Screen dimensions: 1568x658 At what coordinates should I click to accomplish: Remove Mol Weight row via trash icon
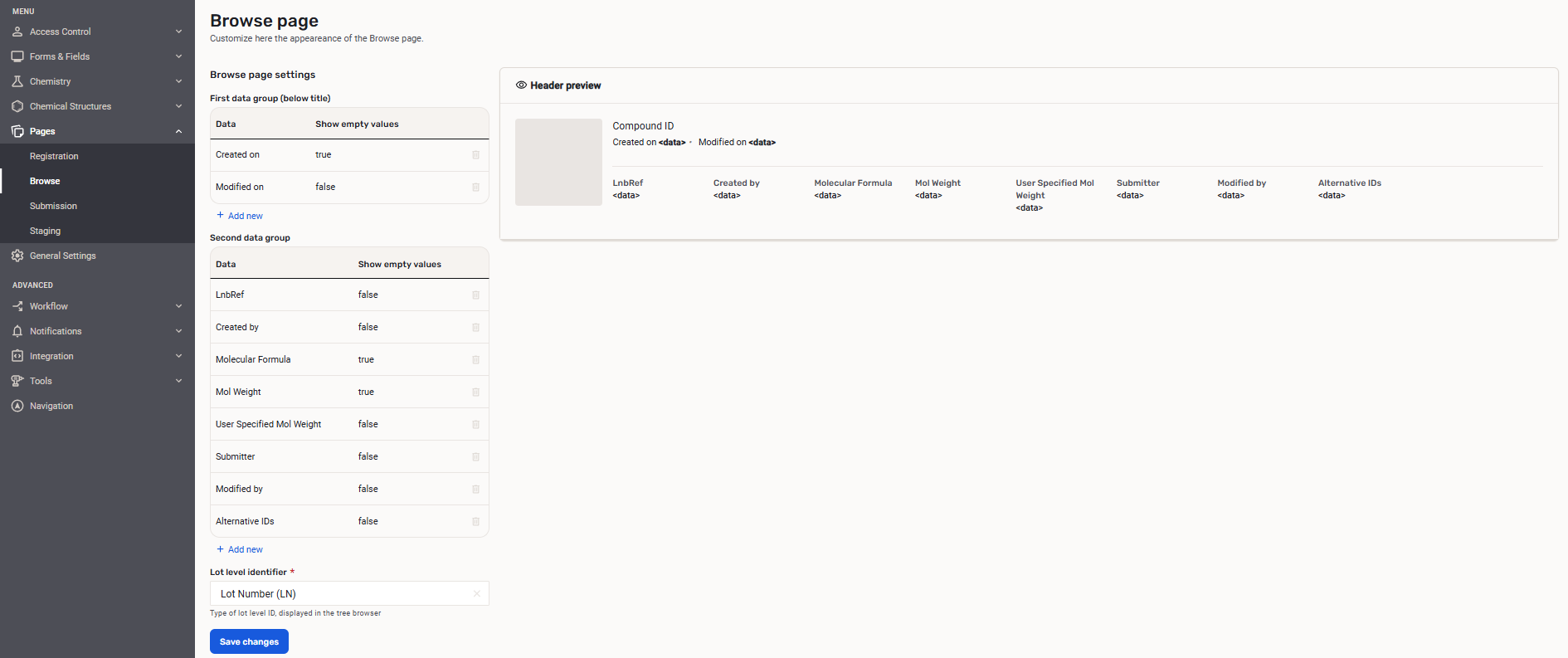[475, 392]
